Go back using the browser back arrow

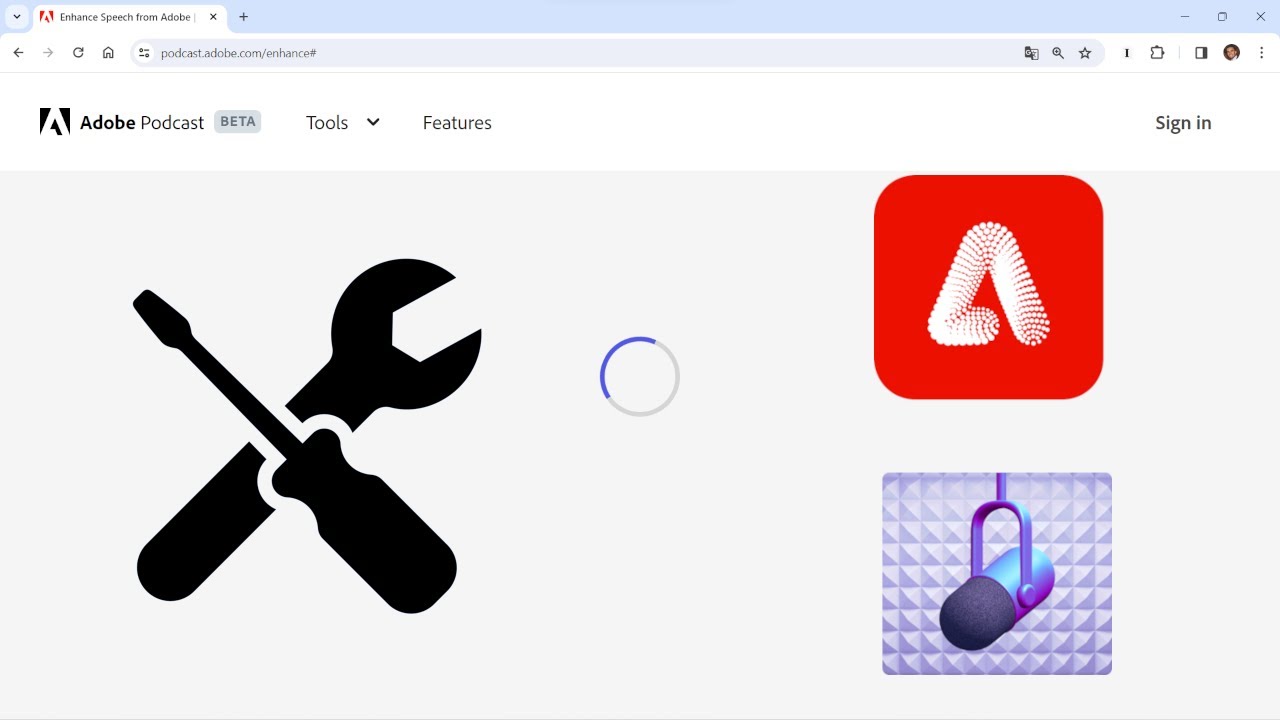coord(18,53)
